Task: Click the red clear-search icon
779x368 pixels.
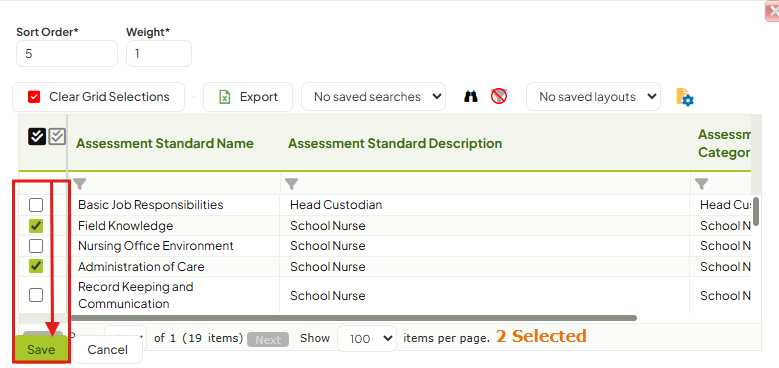Action: [x=499, y=96]
